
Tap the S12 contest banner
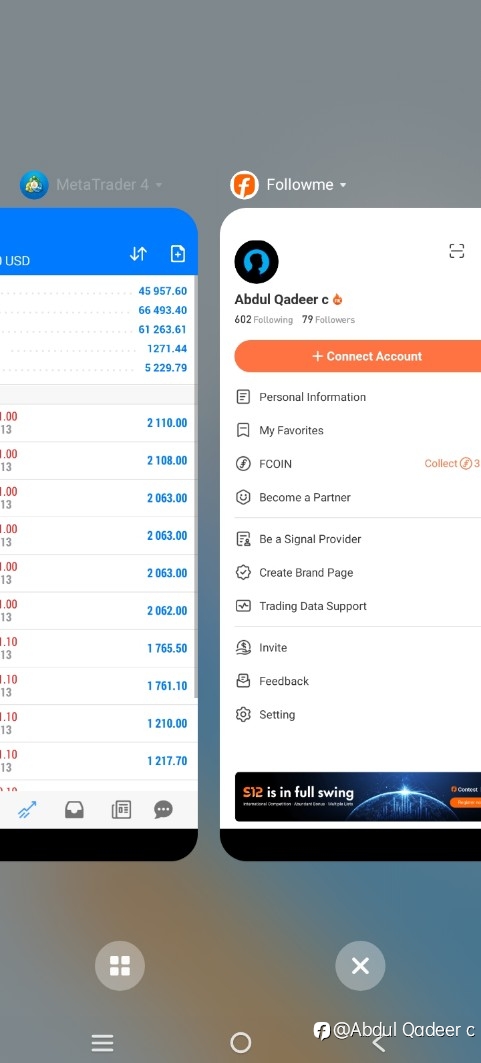(358, 797)
